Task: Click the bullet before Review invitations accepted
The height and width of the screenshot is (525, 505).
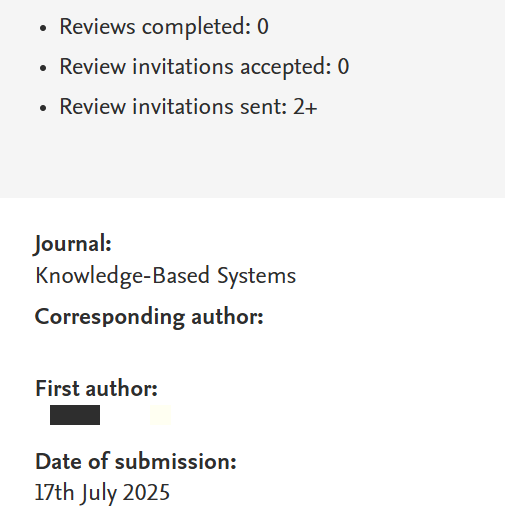Action: (x=43, y=68)
